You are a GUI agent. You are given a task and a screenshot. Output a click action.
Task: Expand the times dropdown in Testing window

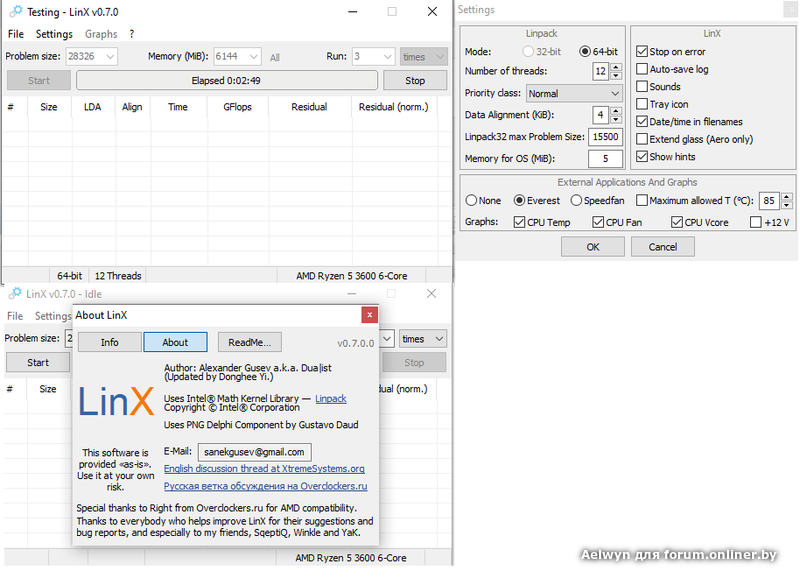pos(440,56)
